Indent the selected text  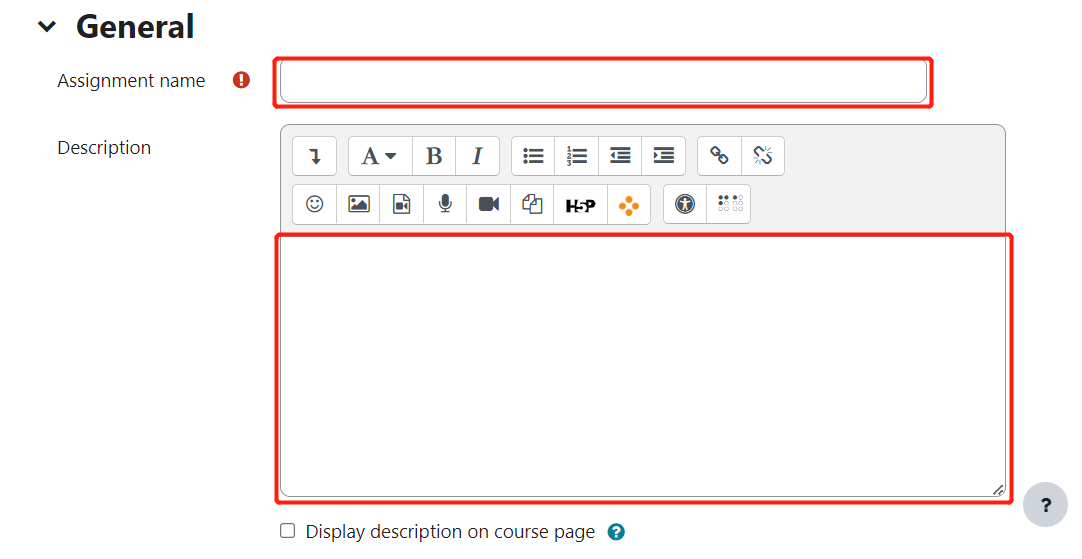[663, 156]
